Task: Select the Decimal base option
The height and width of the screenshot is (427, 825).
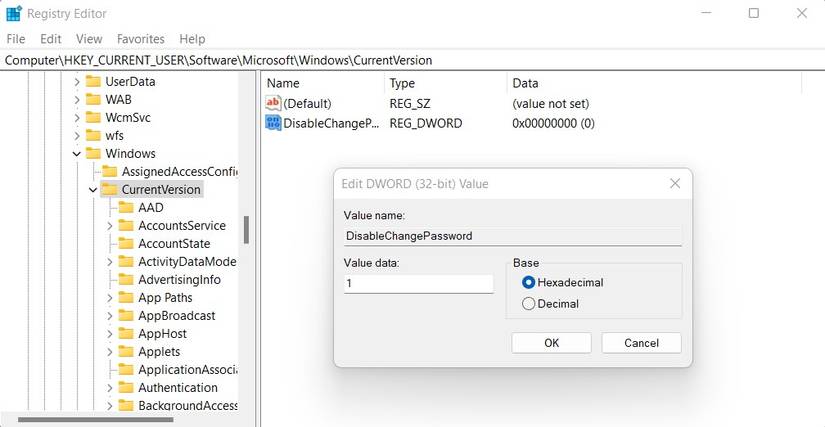Action: pyautogui.click(x=550, y=304)
